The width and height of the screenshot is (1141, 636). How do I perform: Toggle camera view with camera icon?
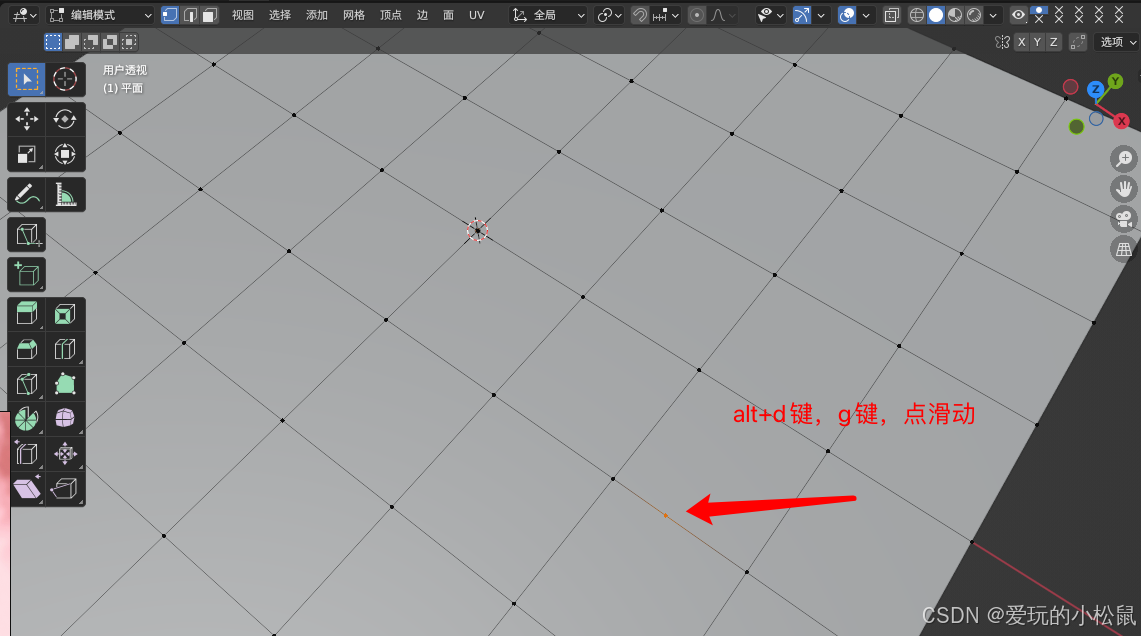(1124, 219)
